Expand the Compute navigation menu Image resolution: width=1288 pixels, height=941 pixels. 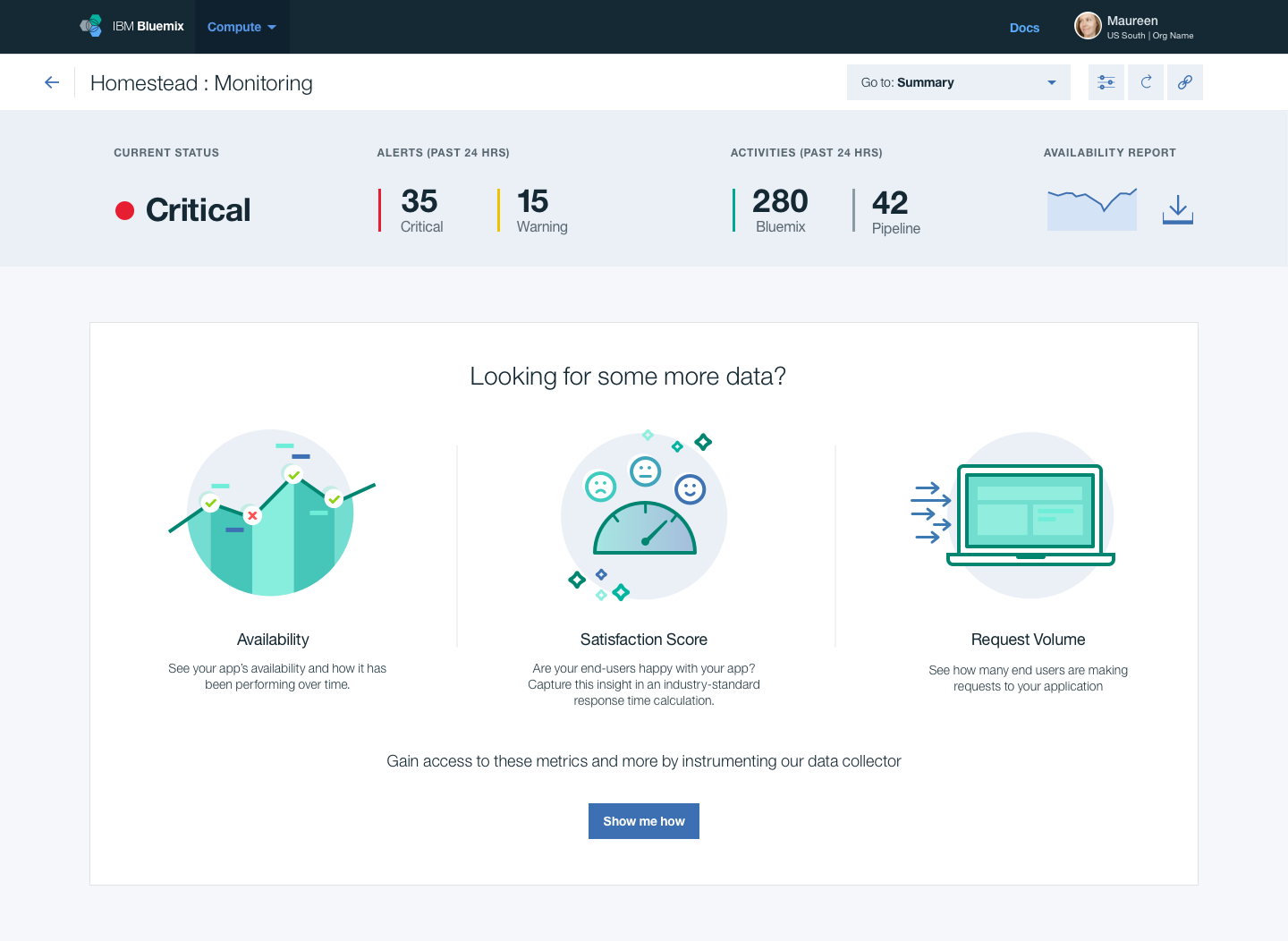[x=241, y=27]
